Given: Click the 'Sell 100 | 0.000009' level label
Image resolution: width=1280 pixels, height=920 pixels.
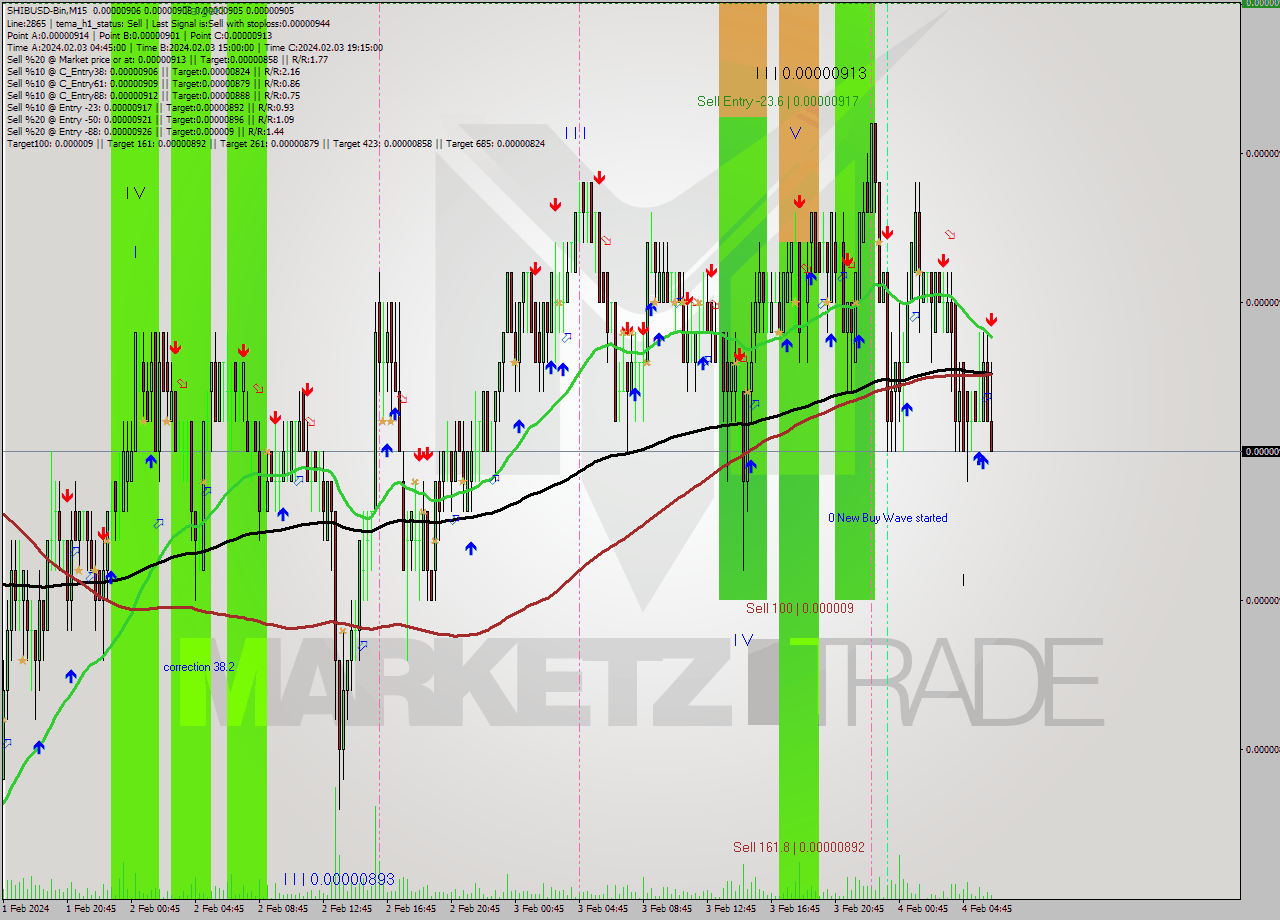Looking at the screenshot, I should point(800,608).
